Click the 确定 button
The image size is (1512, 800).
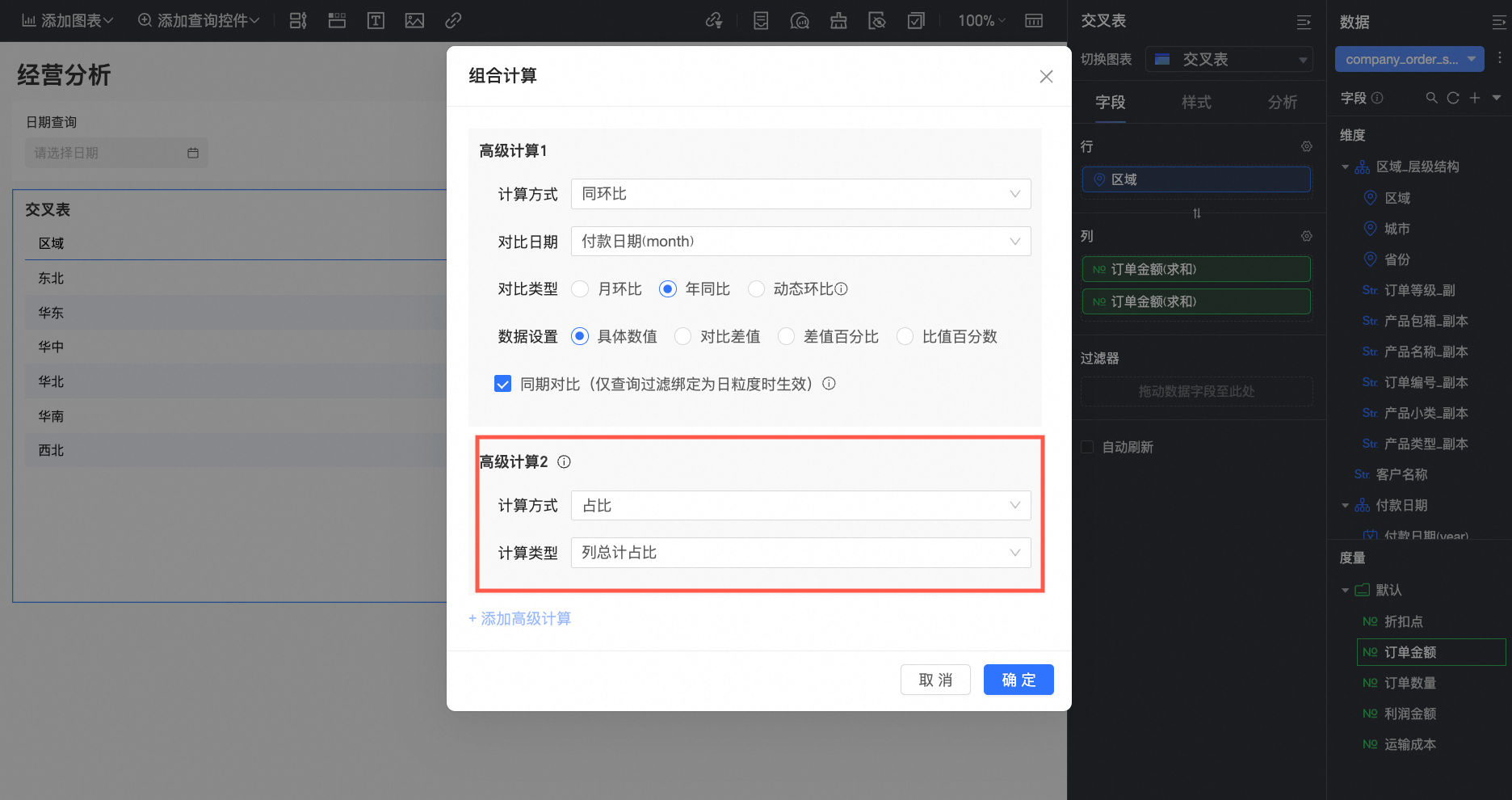(x=1018, y=680)
